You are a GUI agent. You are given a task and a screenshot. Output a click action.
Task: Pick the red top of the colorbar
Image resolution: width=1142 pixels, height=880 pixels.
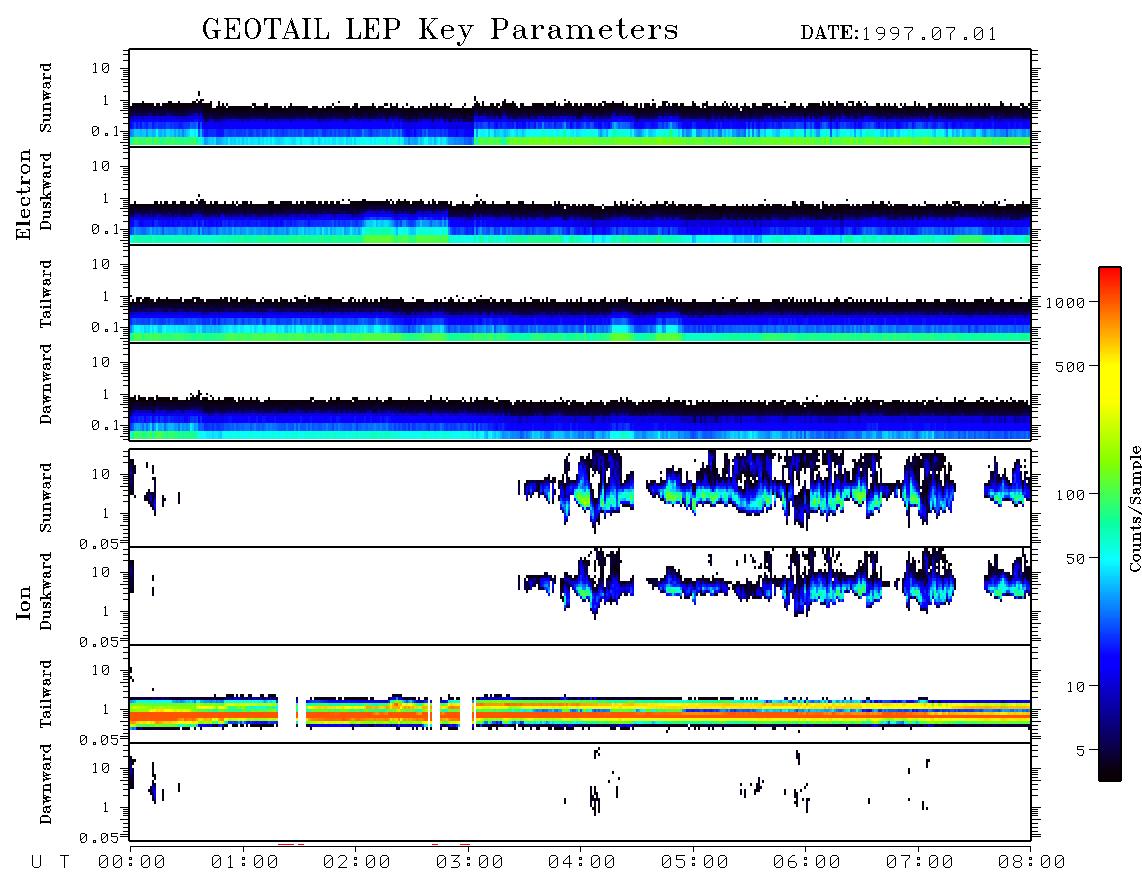(1110, 275)
